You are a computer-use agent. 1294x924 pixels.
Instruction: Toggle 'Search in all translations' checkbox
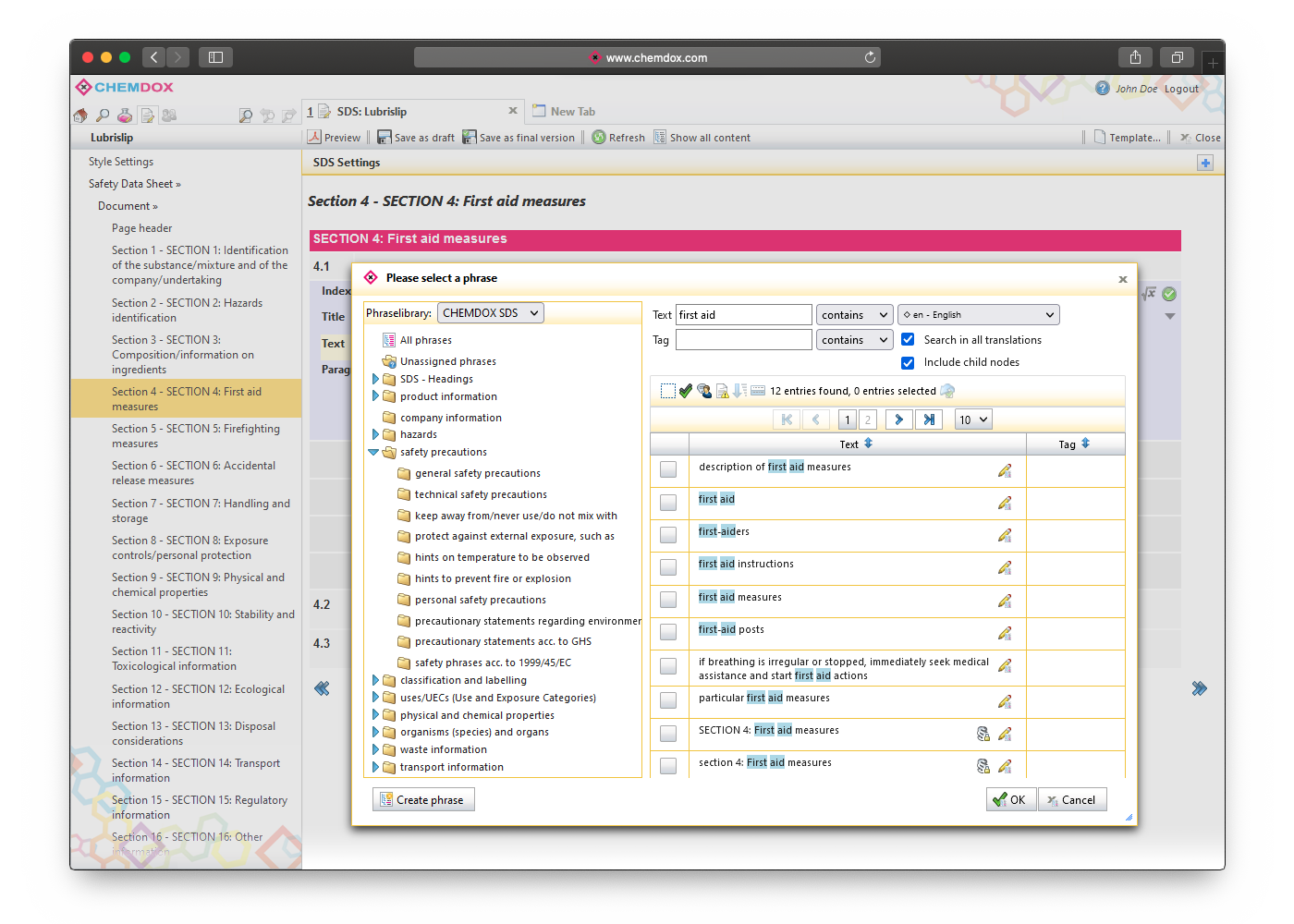(908, 339)
